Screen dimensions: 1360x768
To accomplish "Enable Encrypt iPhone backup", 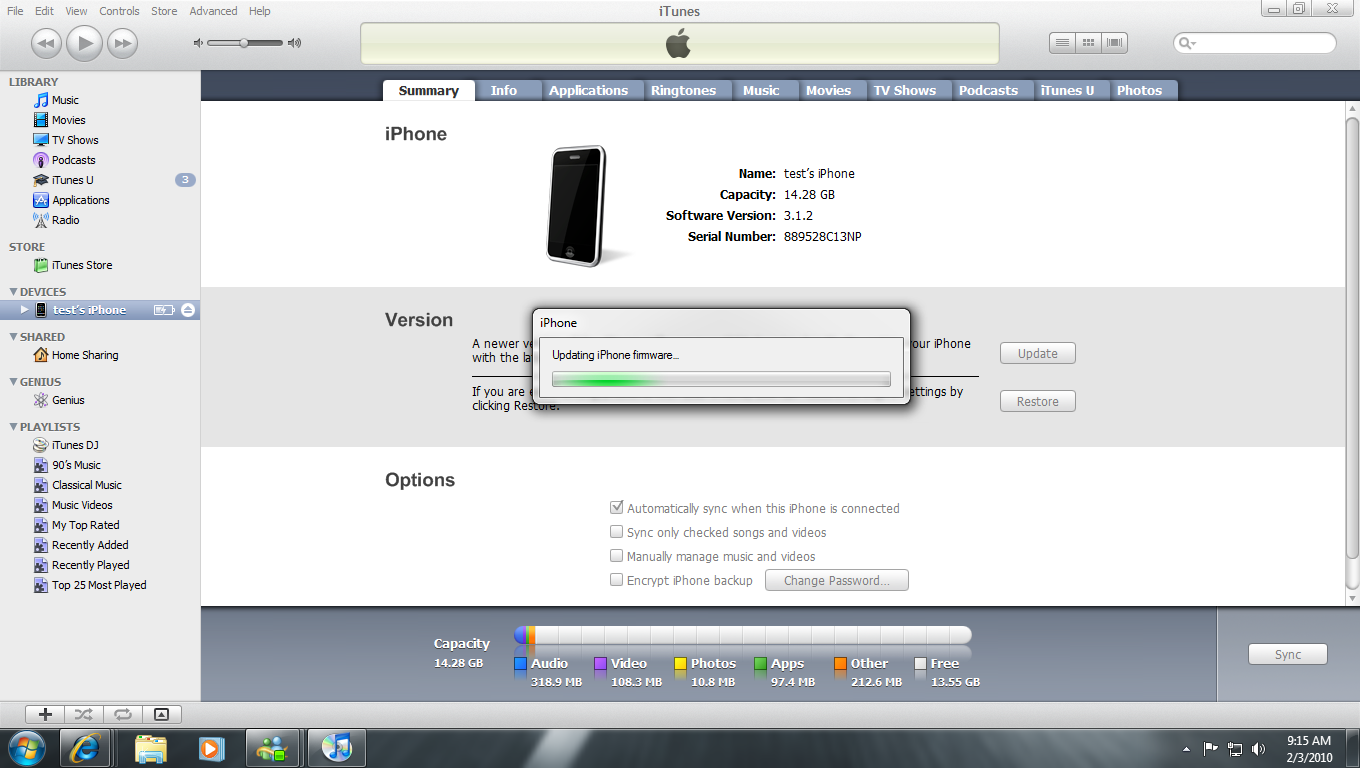I will tap(617, 580).
